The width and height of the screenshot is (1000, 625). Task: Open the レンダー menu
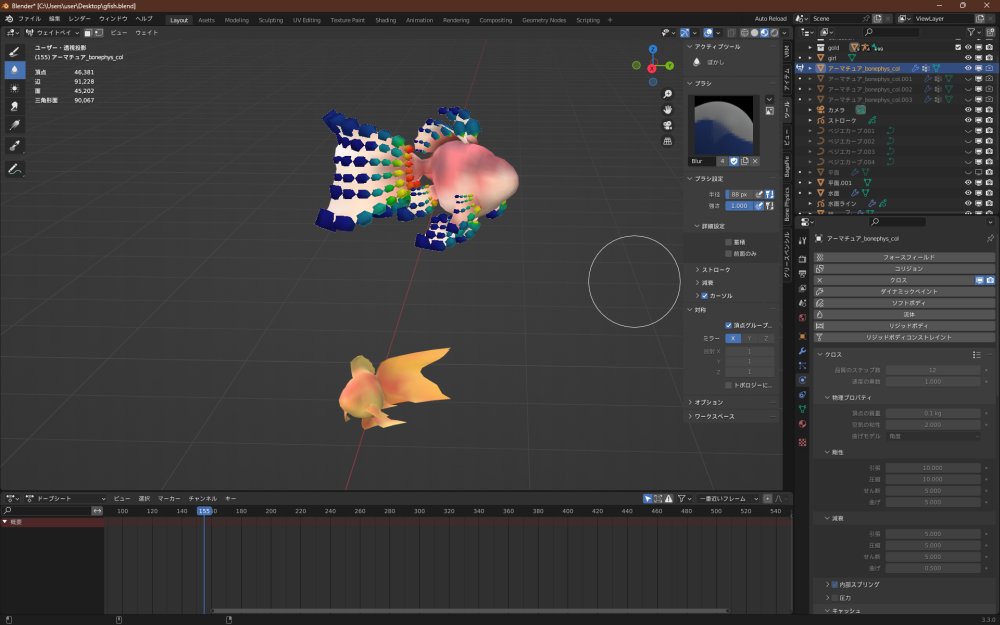pos(79,19)
